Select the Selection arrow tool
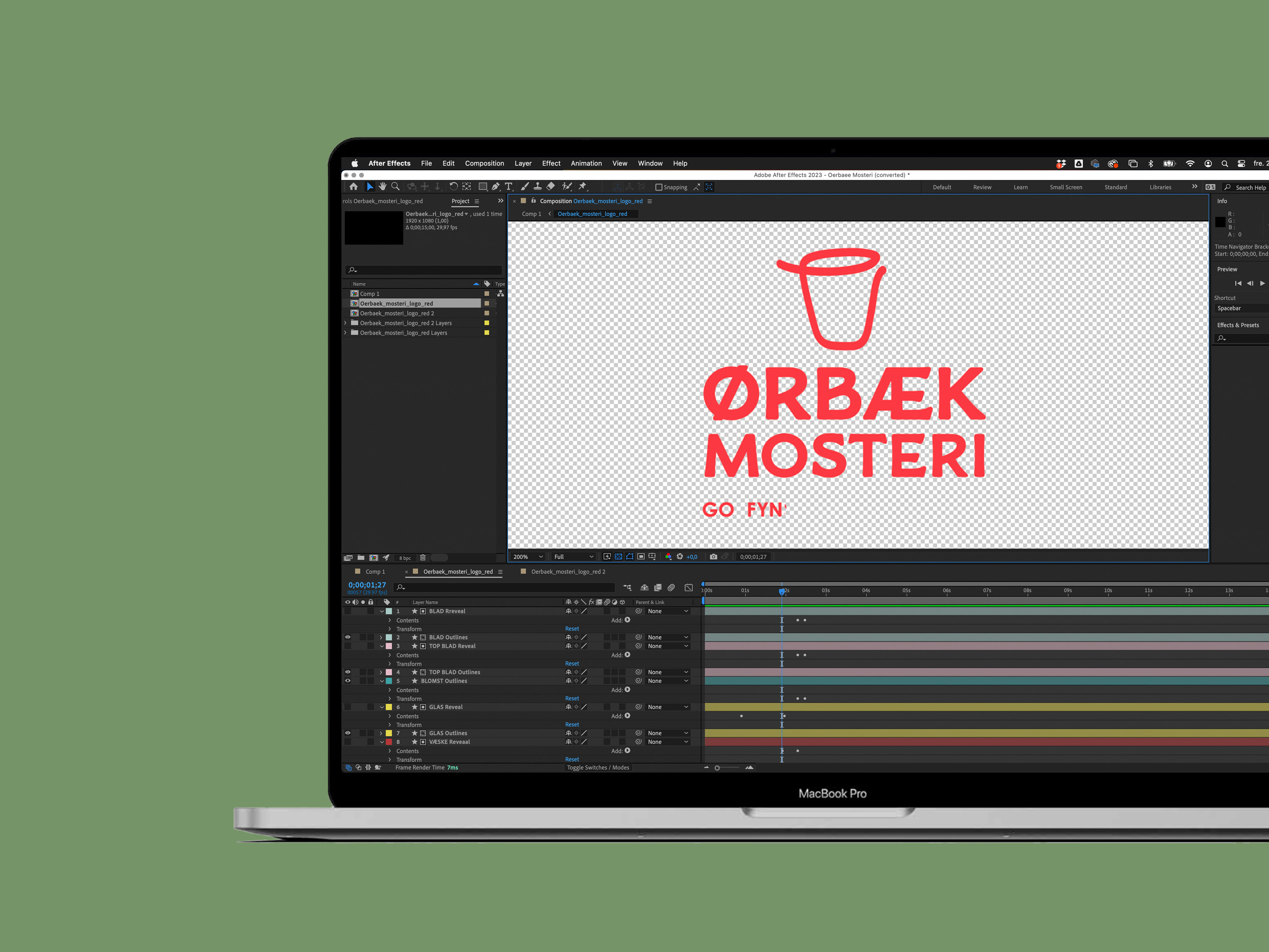 tap(370, 186)
